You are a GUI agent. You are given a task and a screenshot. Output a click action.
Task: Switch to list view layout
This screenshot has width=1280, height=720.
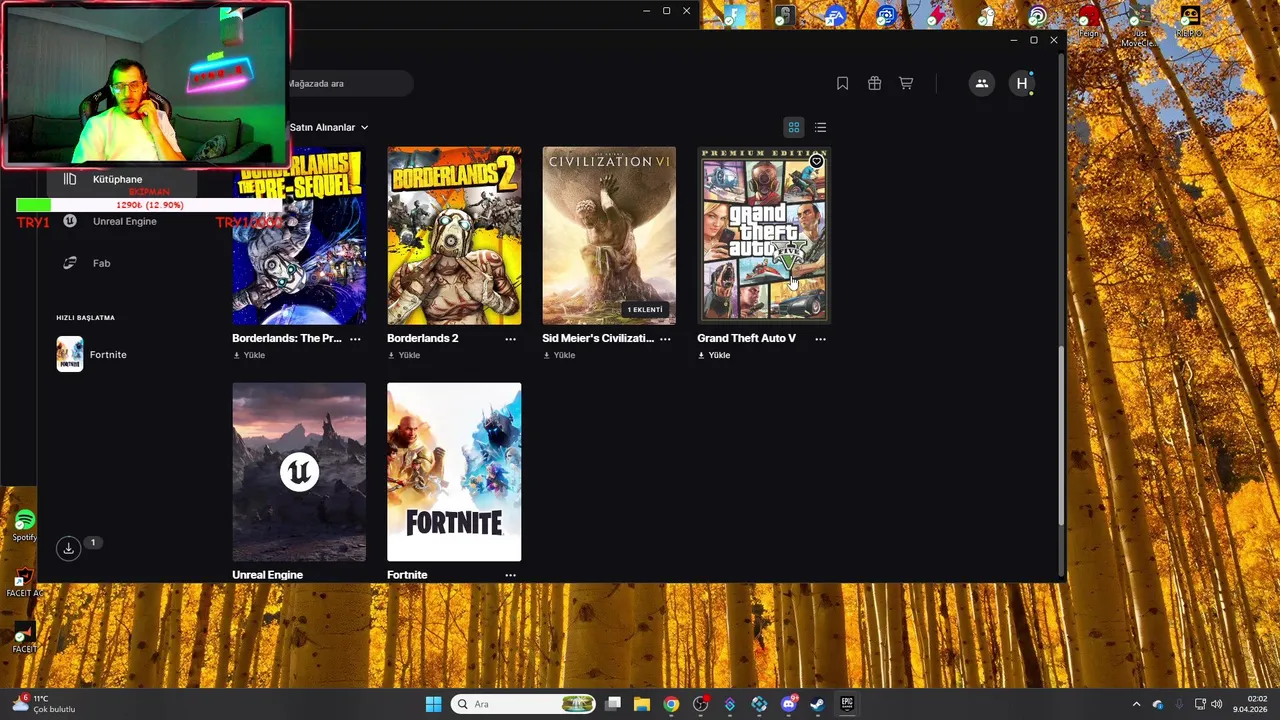[x=820, y=127]
